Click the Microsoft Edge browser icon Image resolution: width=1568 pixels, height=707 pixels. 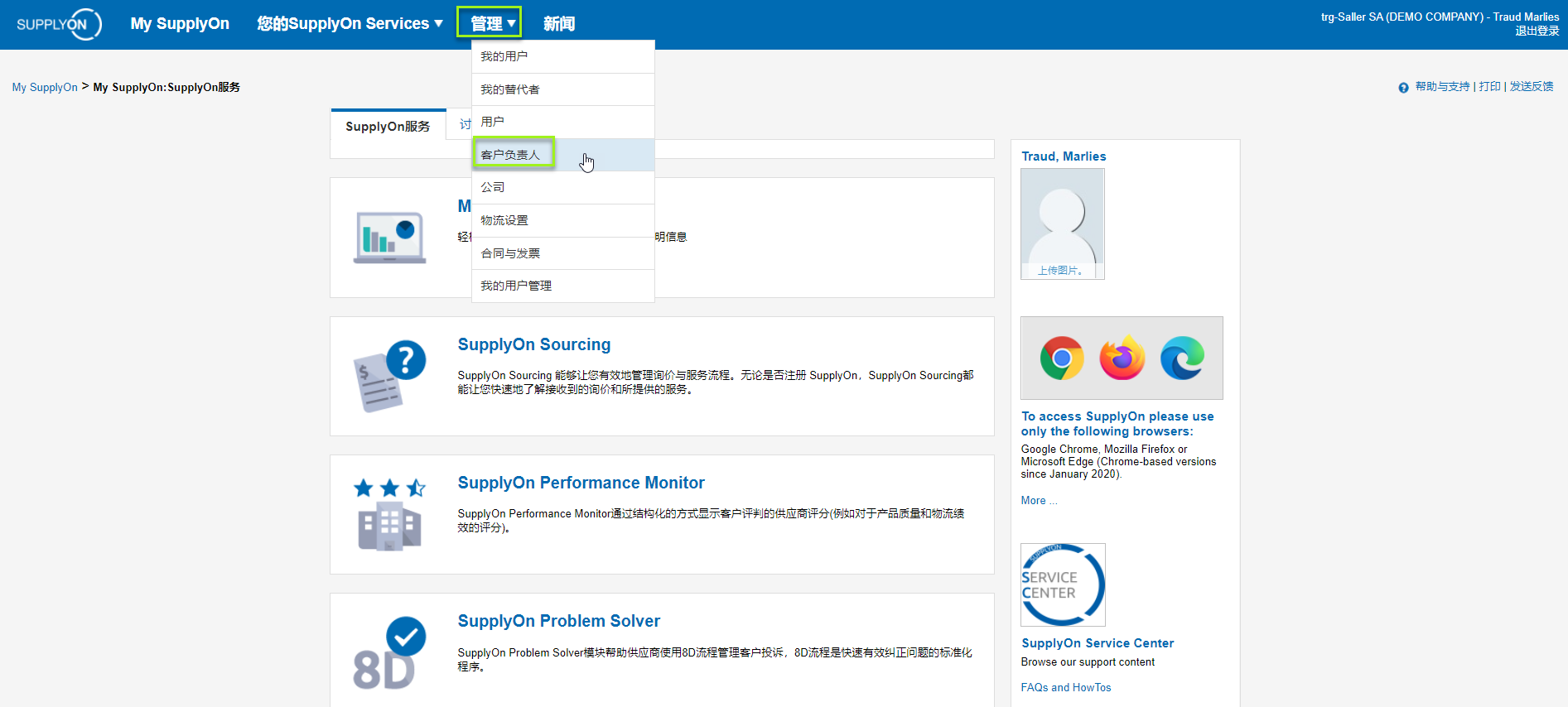[x=1182, y=358]
